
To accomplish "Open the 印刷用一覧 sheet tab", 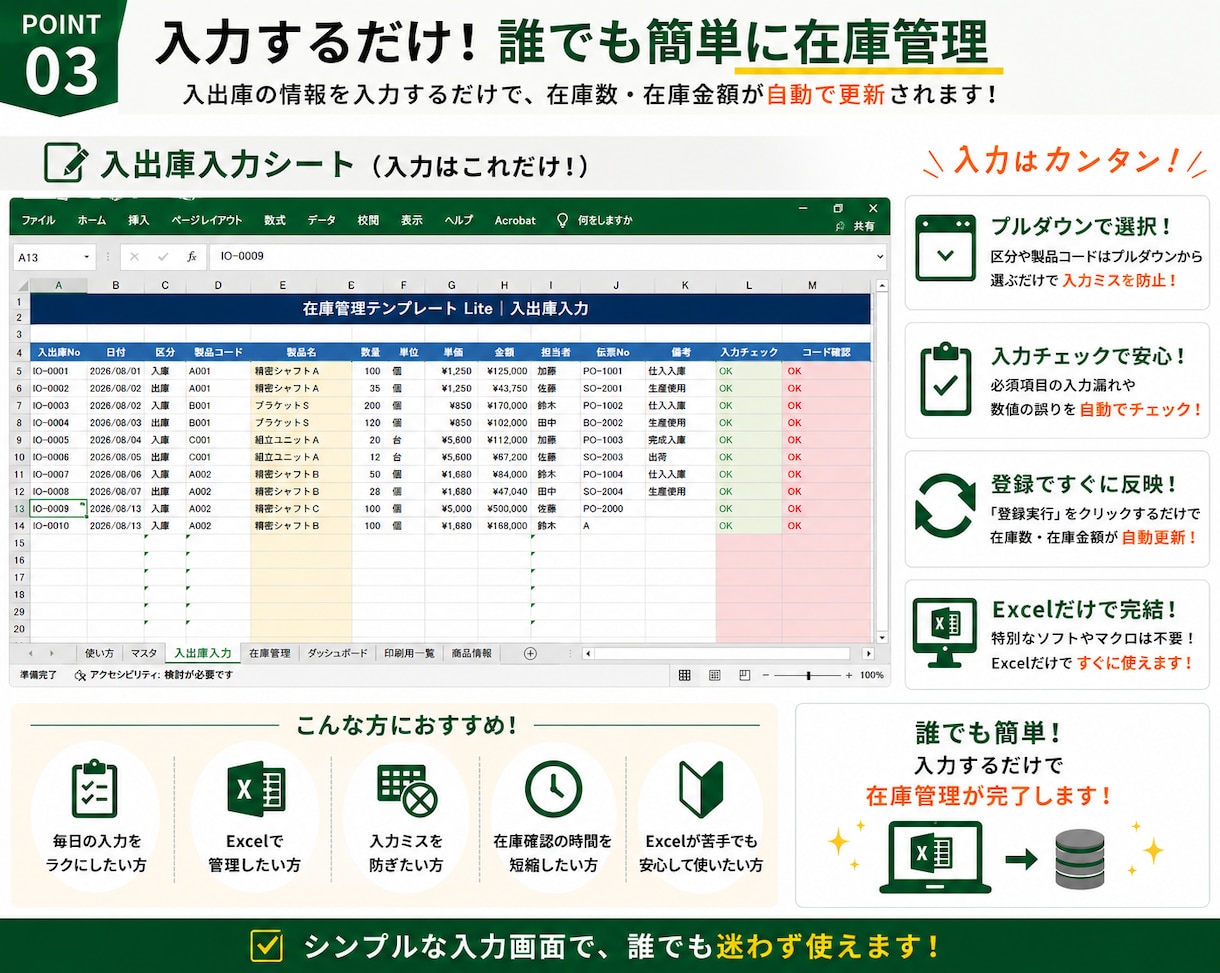I will point(409,653).
